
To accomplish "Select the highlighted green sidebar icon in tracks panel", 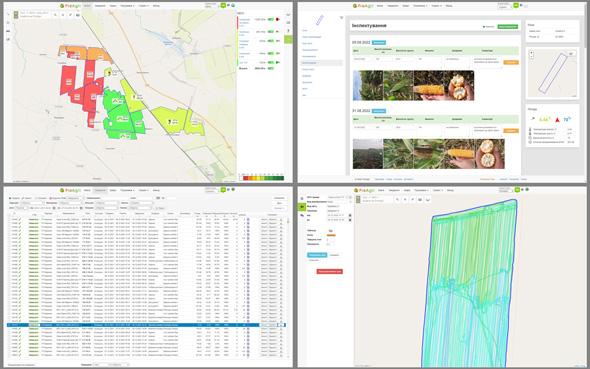I will click(x=301, y=207).
